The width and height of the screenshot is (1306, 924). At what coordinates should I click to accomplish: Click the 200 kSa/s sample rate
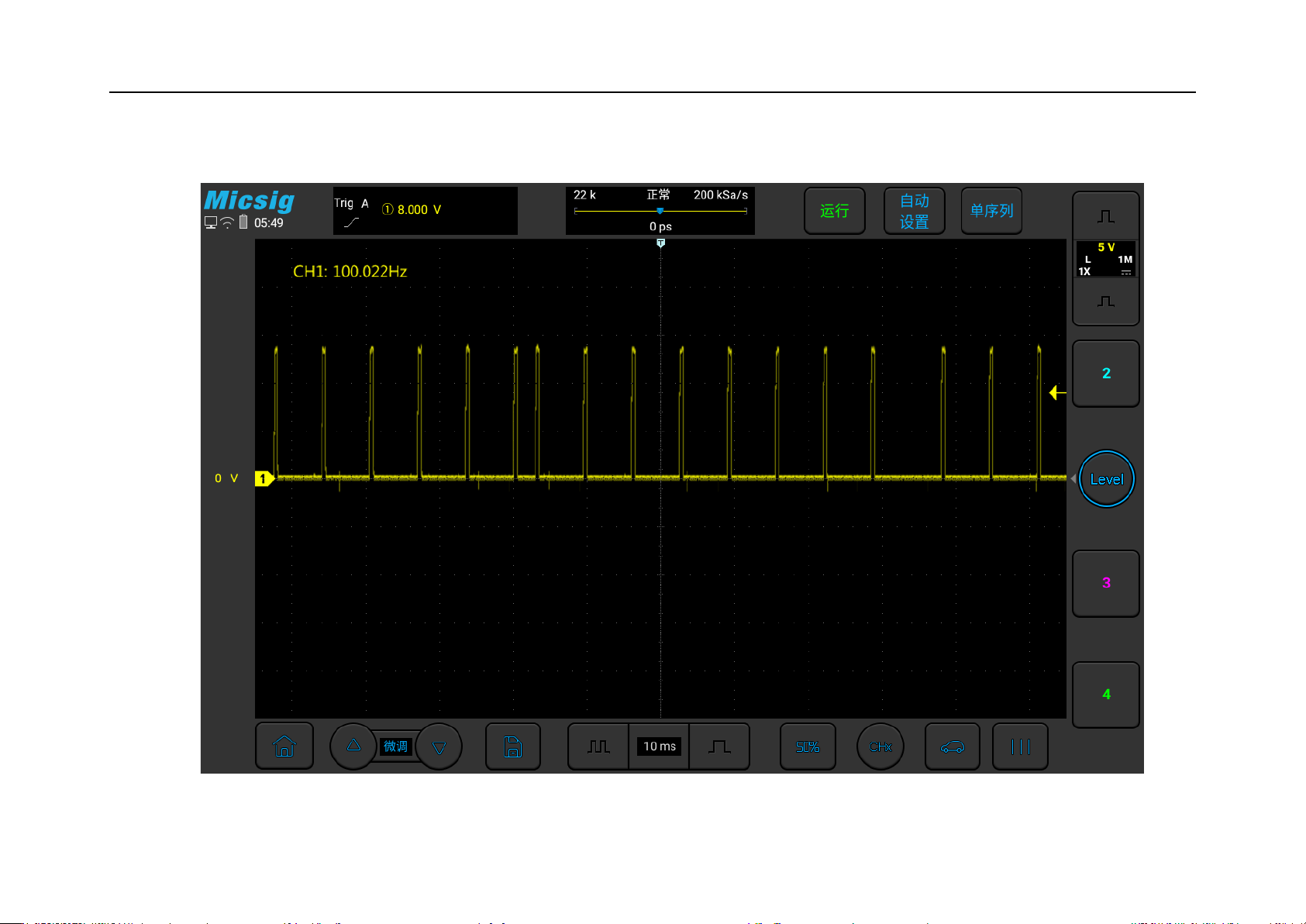(x=721, y=195)
